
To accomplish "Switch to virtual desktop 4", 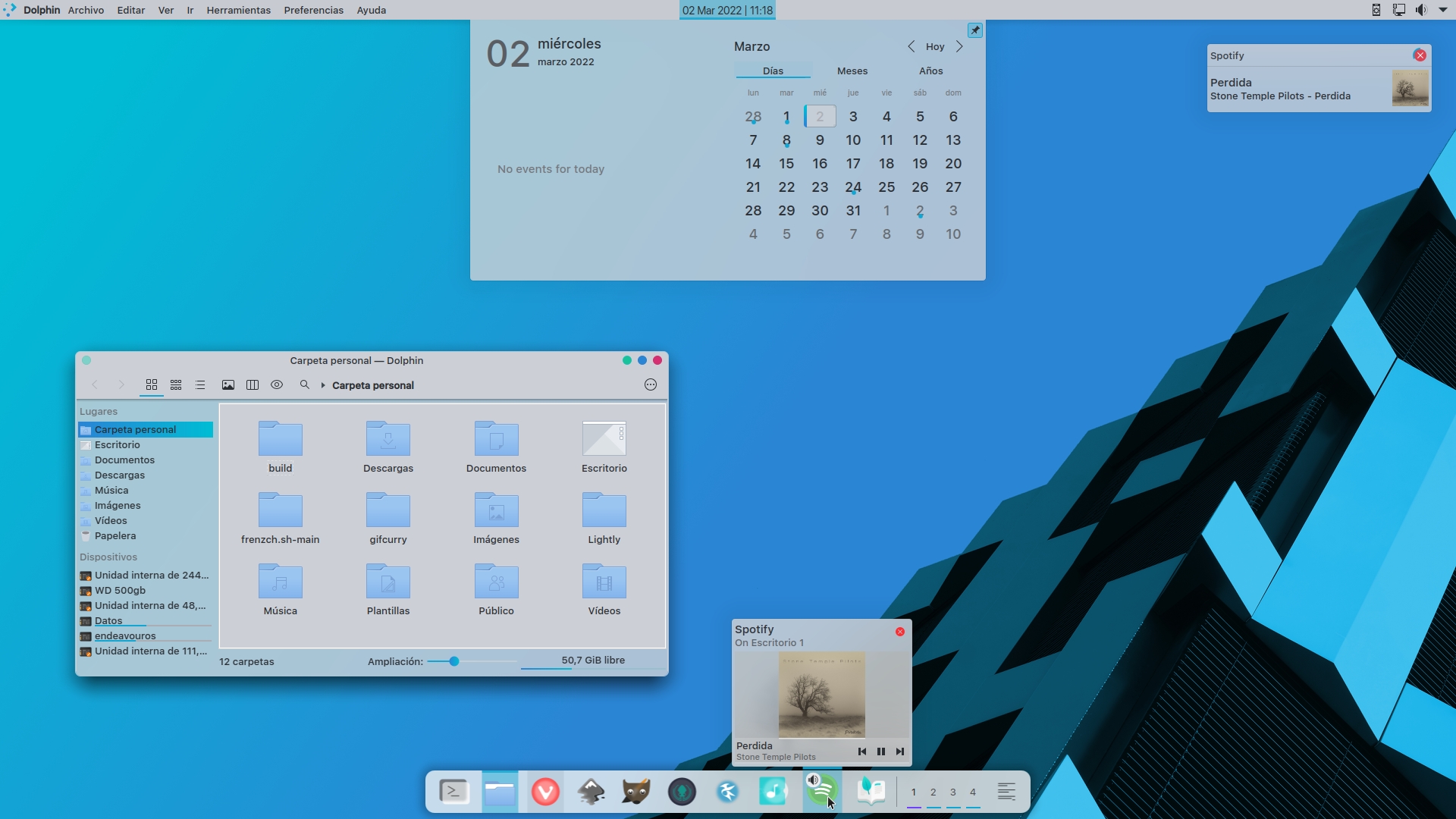I will tap(973, 792).
